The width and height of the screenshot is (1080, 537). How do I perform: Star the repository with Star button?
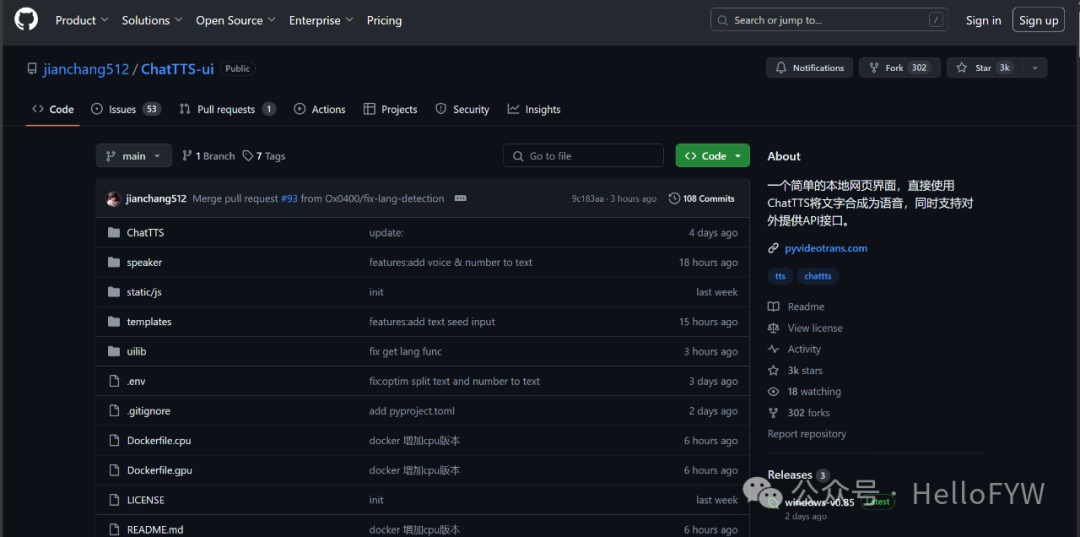click(x=984, y=67)
